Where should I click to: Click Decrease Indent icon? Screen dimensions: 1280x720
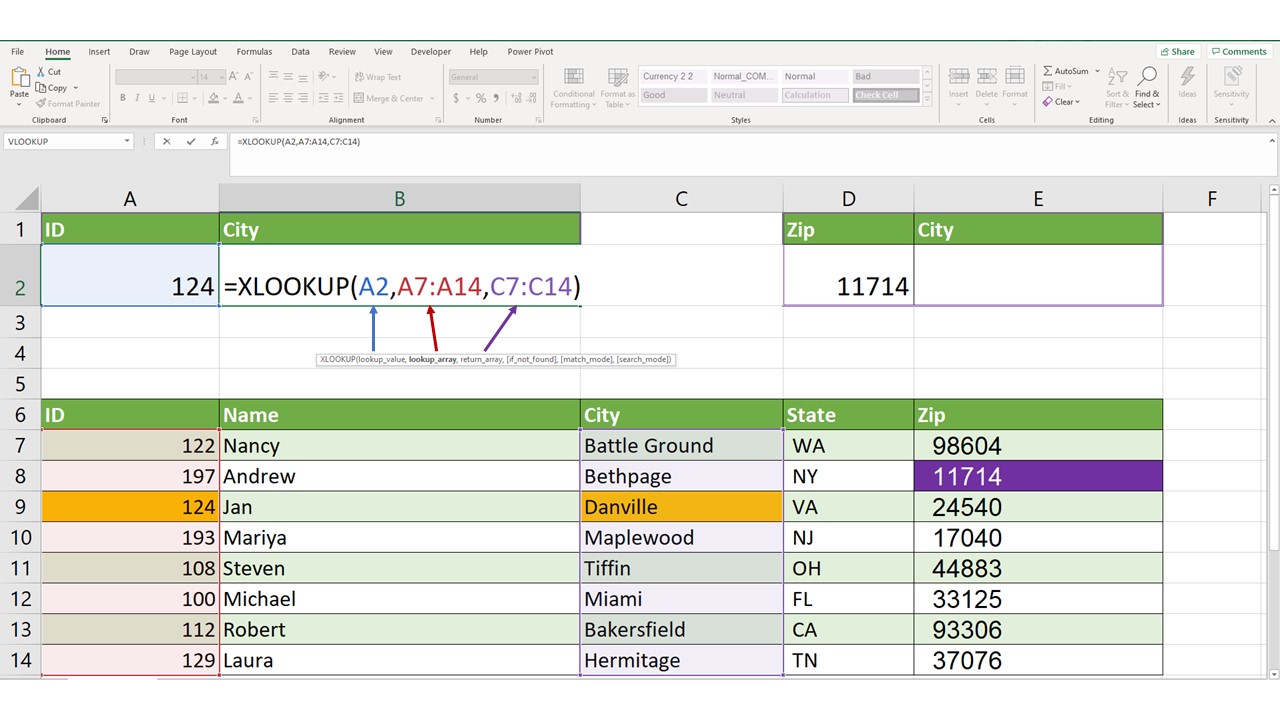pyautogui.click(x=323, y=98)
